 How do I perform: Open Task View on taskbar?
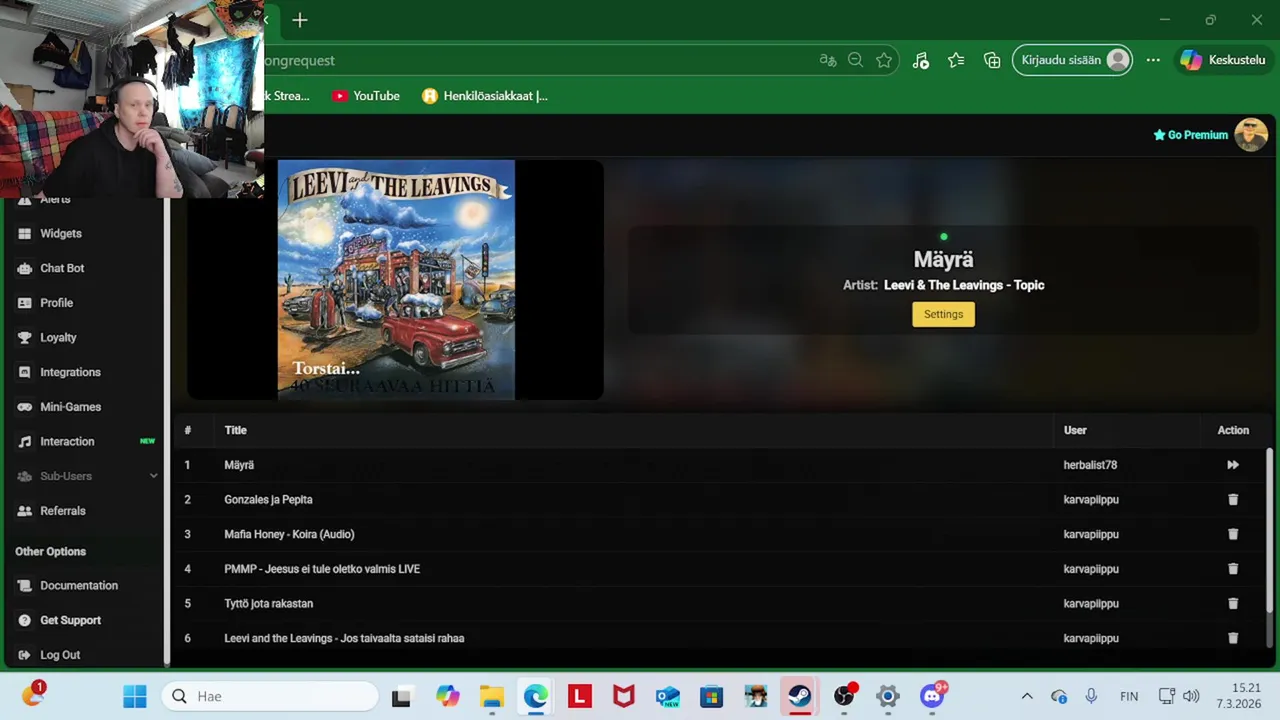pyautogui.click(x=401, y=696)
